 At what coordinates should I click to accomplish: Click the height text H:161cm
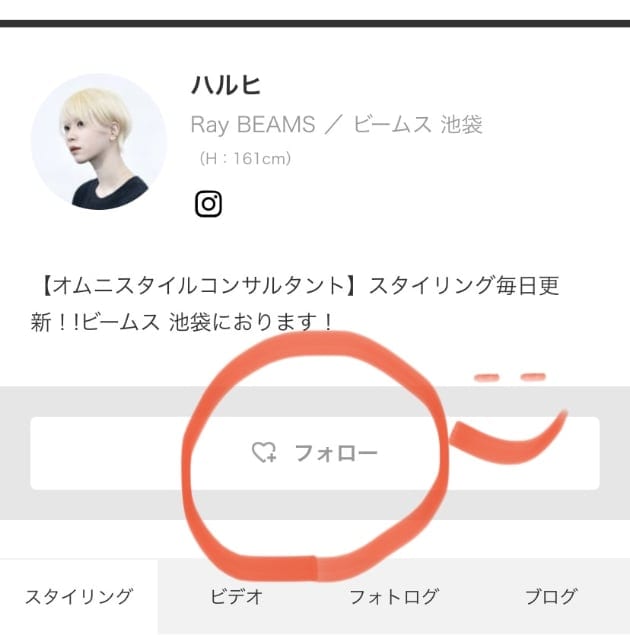[245, 158]
